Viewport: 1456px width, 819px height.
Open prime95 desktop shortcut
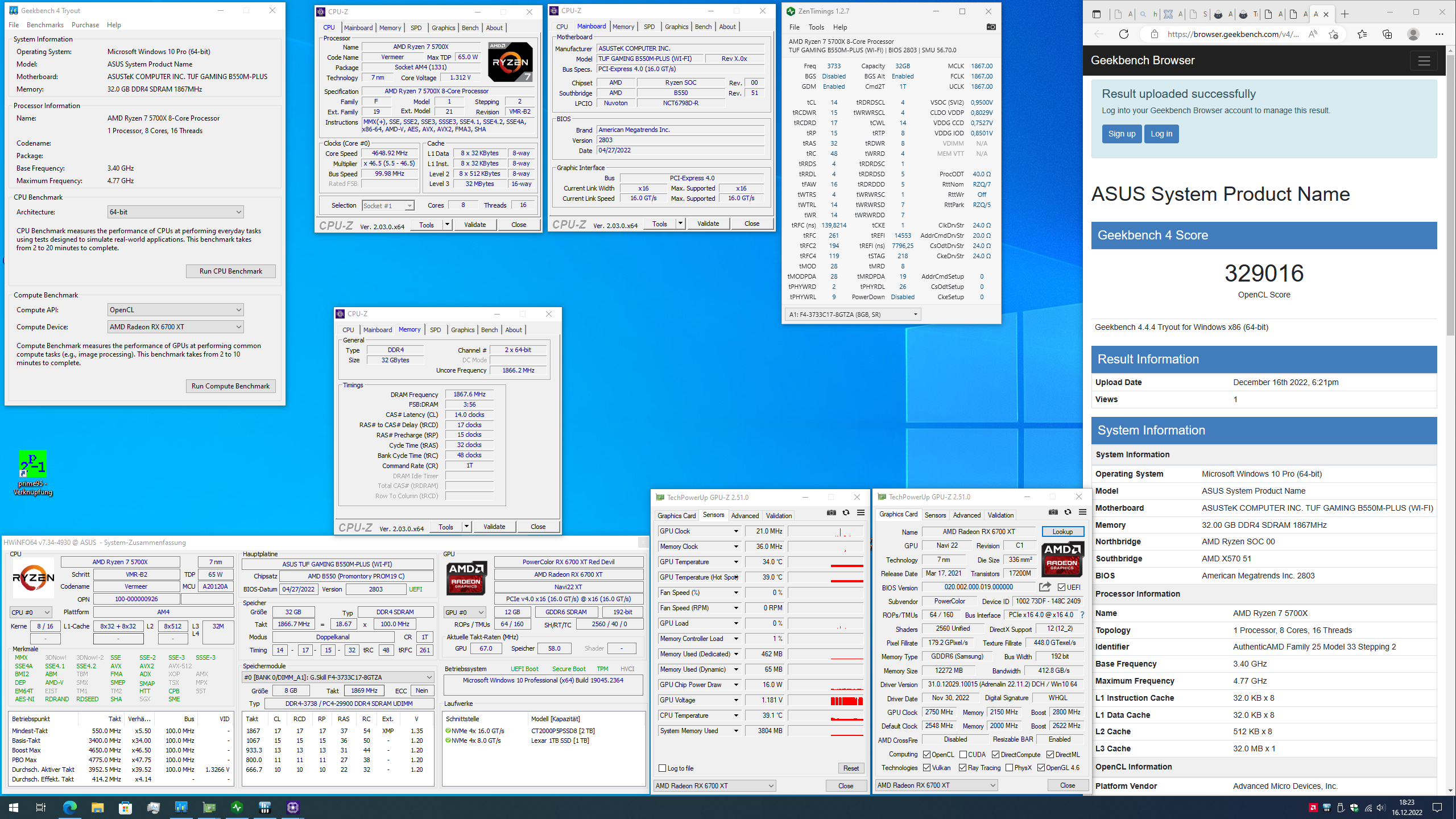tap(32, 473)
